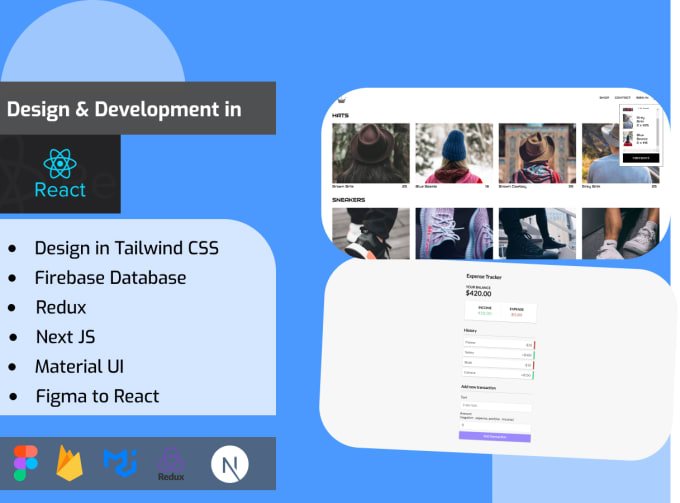Click the Shop nav link in store mockup
The width and height of the screenshot is (680, 503).
coord(604,98)
